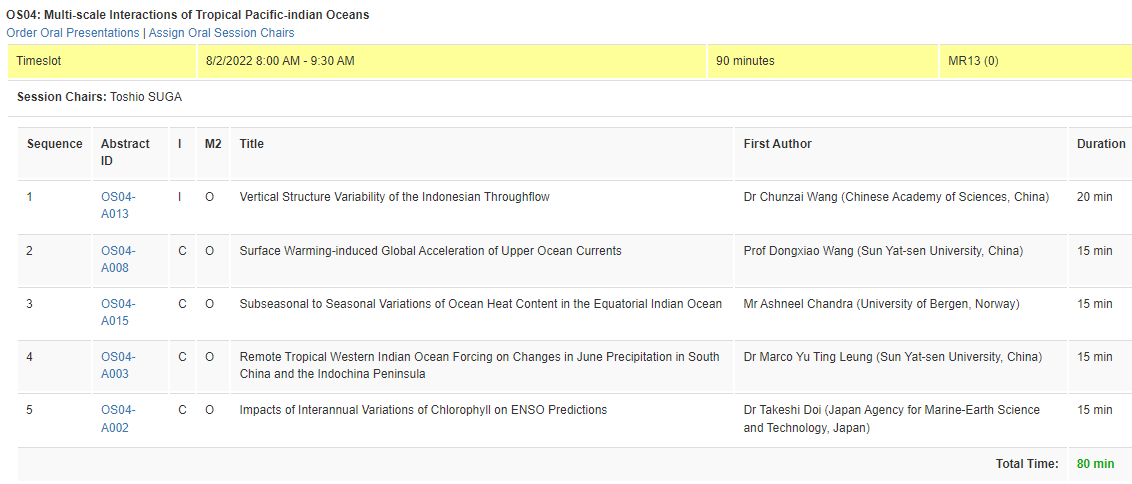Select the Vertical Structure Variability title text
This screenshot has height=484, width=1132.
click(x=394, y=197)
